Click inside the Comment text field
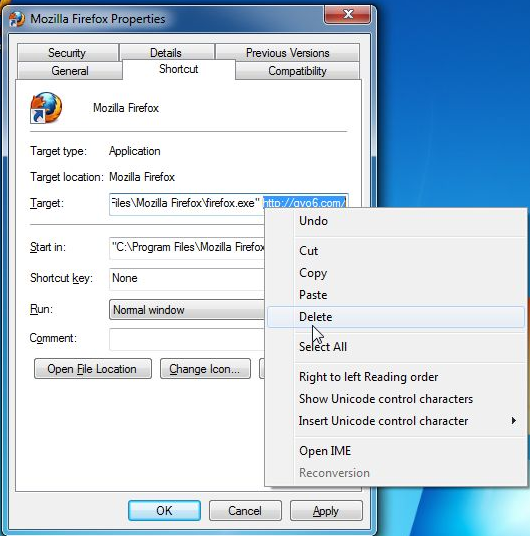Viewport: 530px width, 536px height. pos(187,339)
